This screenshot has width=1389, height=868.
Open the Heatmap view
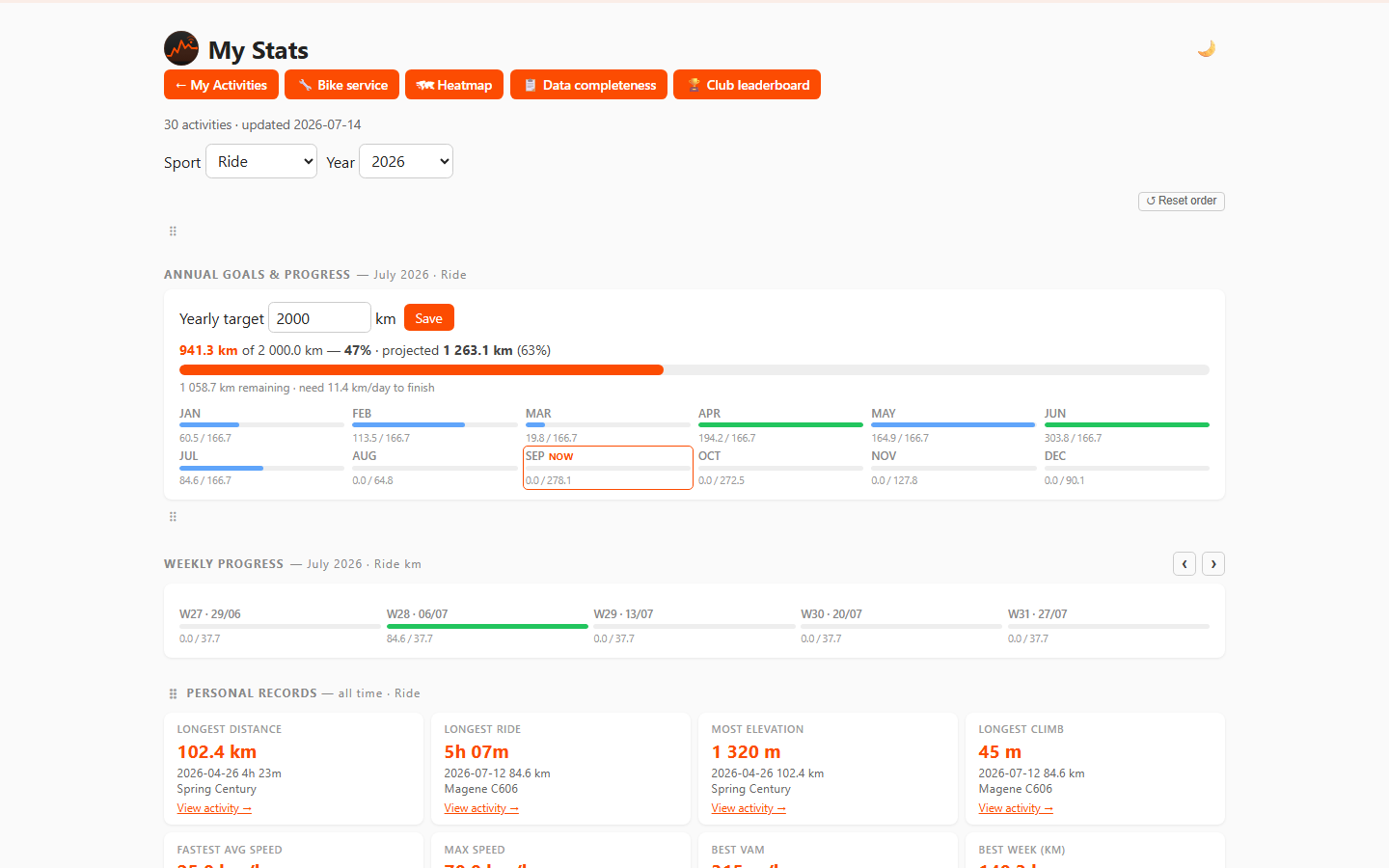pyautogui.click(x=454, y=85)
